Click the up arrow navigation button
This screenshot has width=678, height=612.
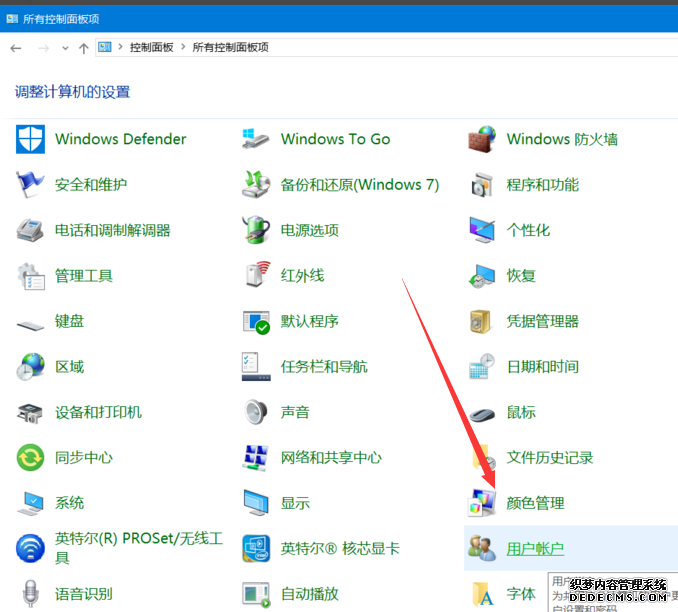click(83, 48)
